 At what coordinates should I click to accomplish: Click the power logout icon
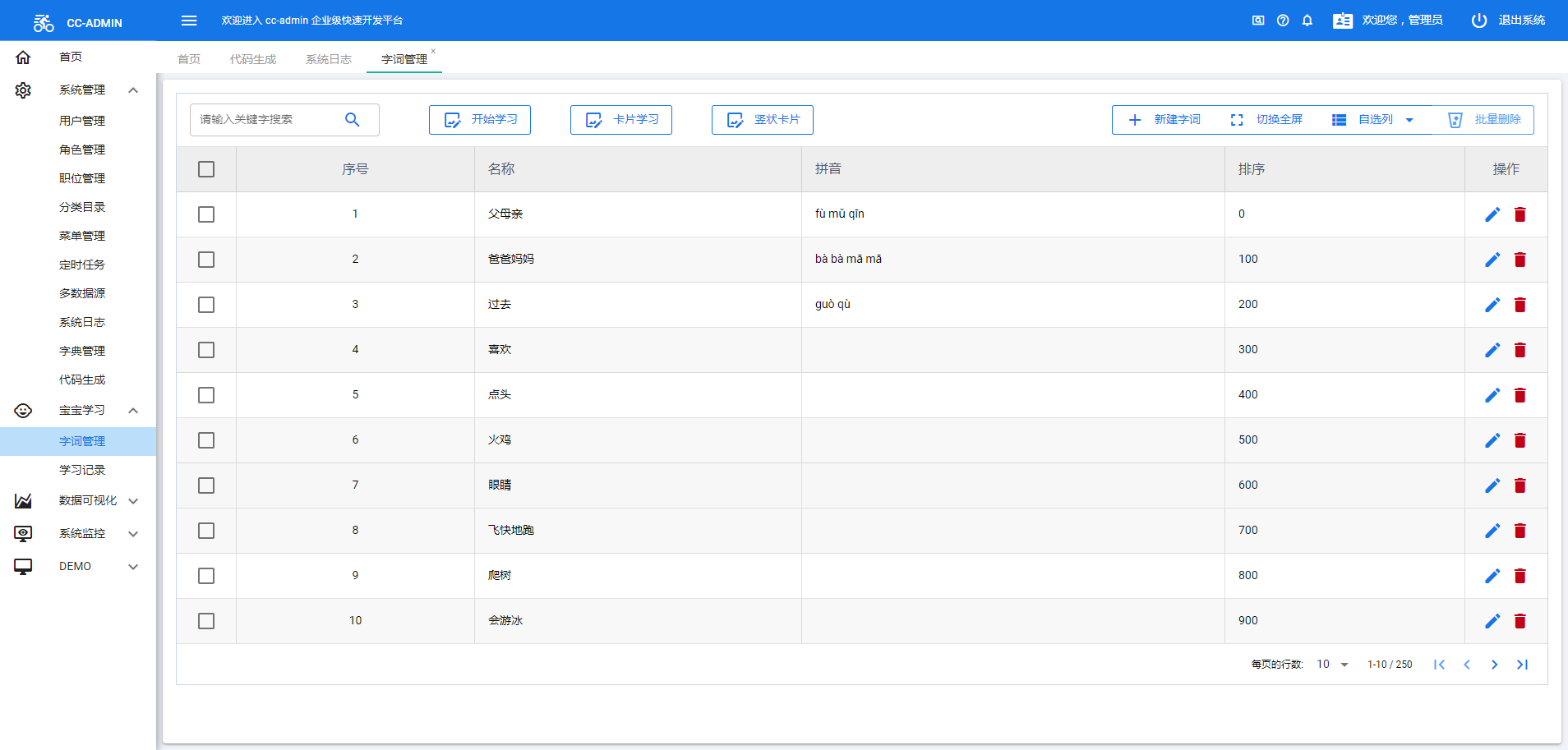coord(1479,21)
